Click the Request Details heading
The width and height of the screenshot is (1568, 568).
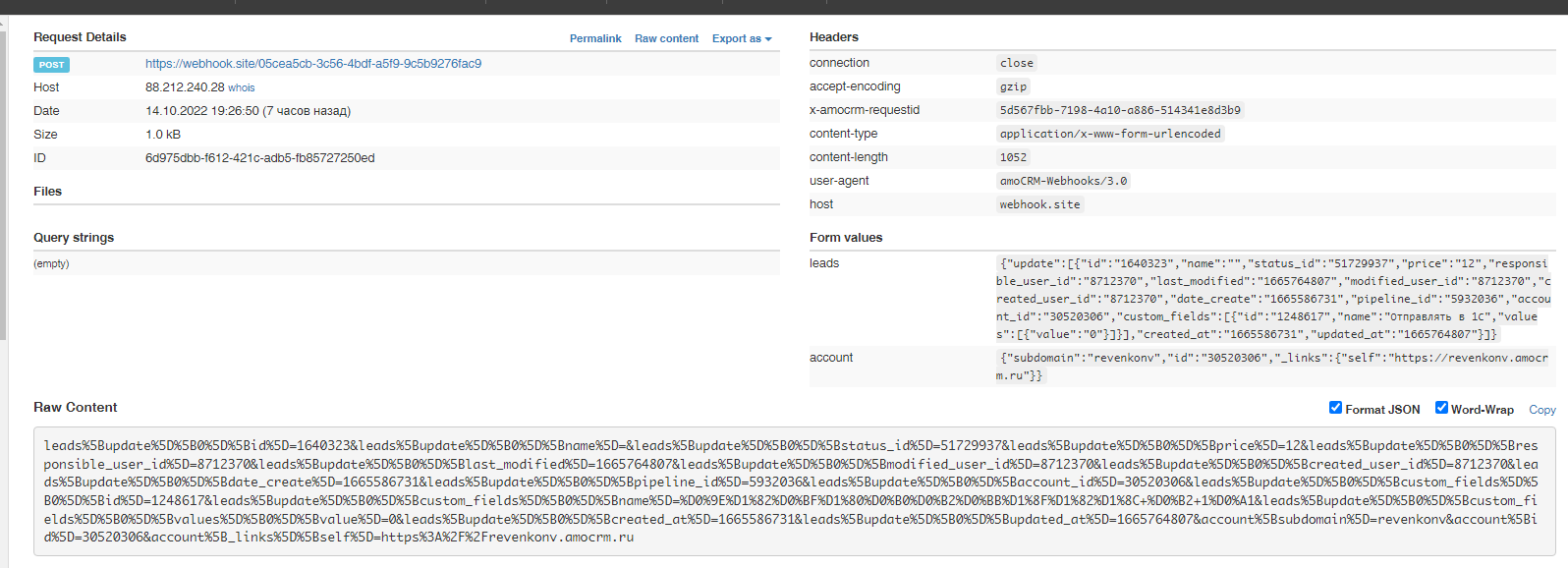point(80,37)
